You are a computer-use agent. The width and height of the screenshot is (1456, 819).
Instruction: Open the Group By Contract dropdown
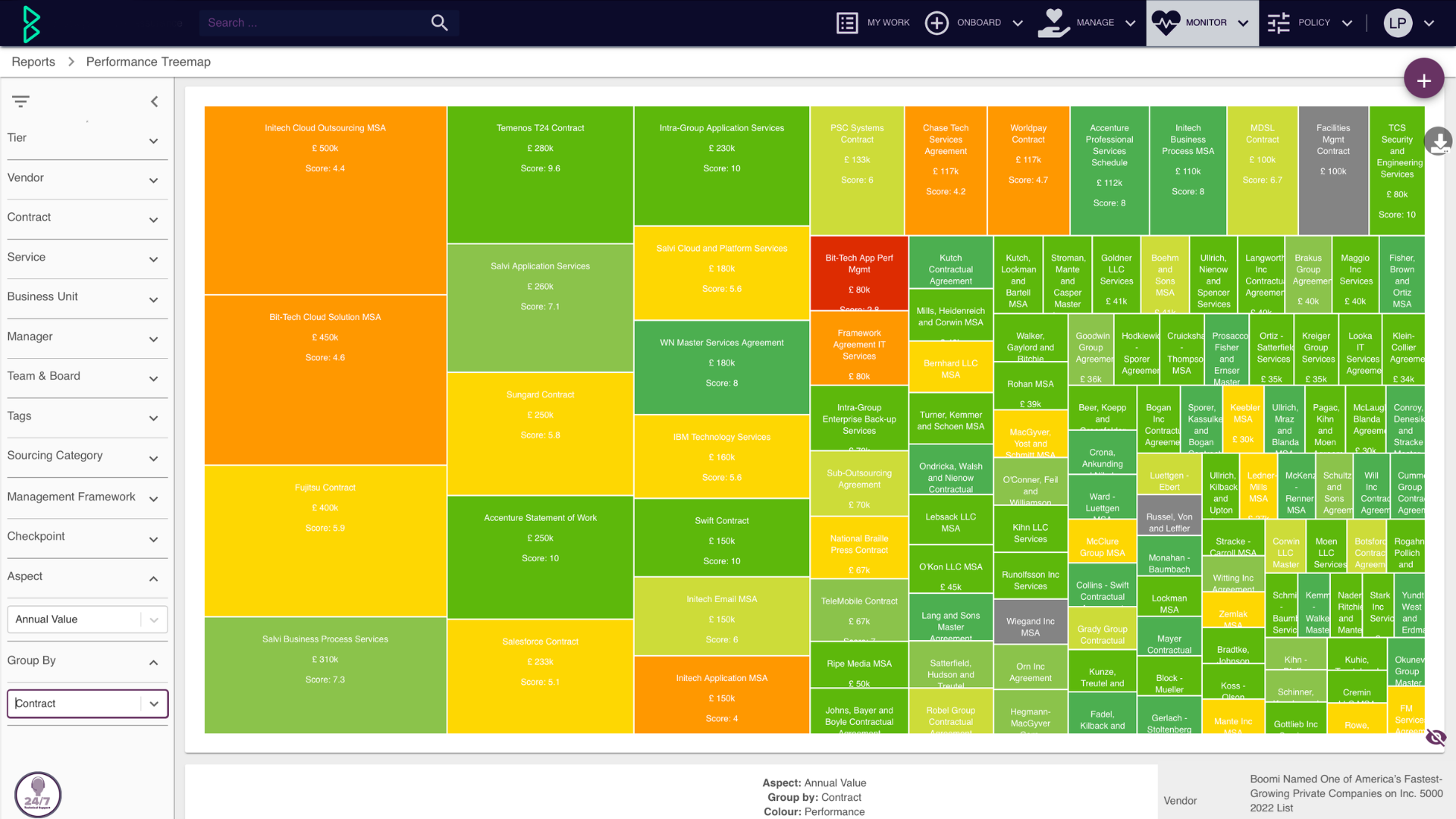87,704
